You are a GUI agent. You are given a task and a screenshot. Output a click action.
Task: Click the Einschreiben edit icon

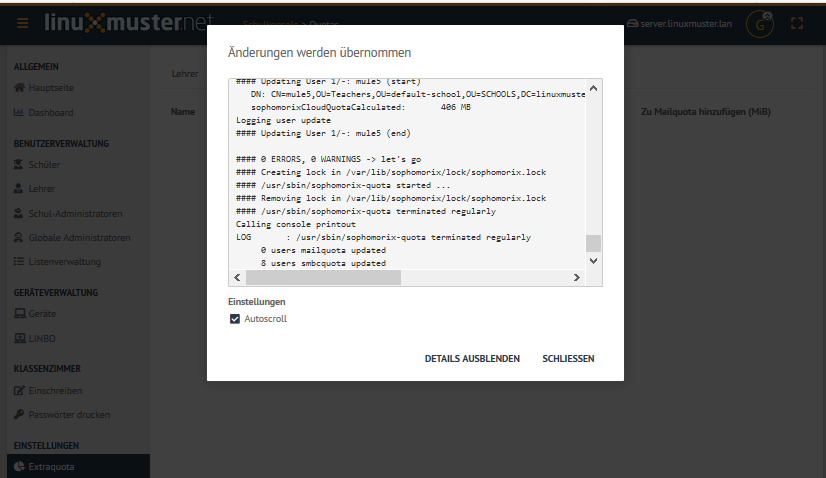click(19, 391)
